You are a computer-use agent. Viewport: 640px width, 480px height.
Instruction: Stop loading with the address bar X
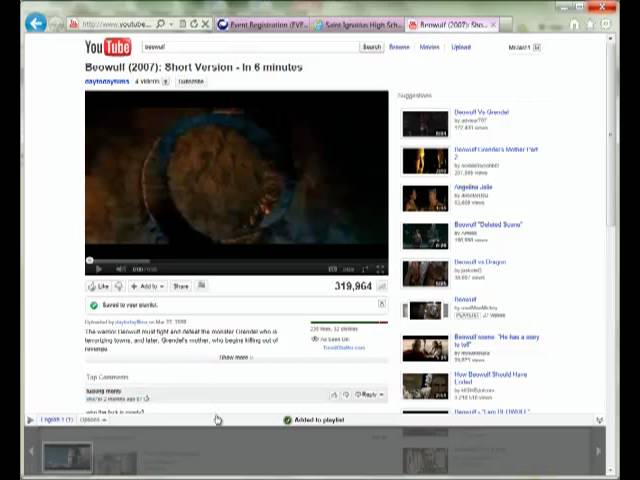[205, 24]
